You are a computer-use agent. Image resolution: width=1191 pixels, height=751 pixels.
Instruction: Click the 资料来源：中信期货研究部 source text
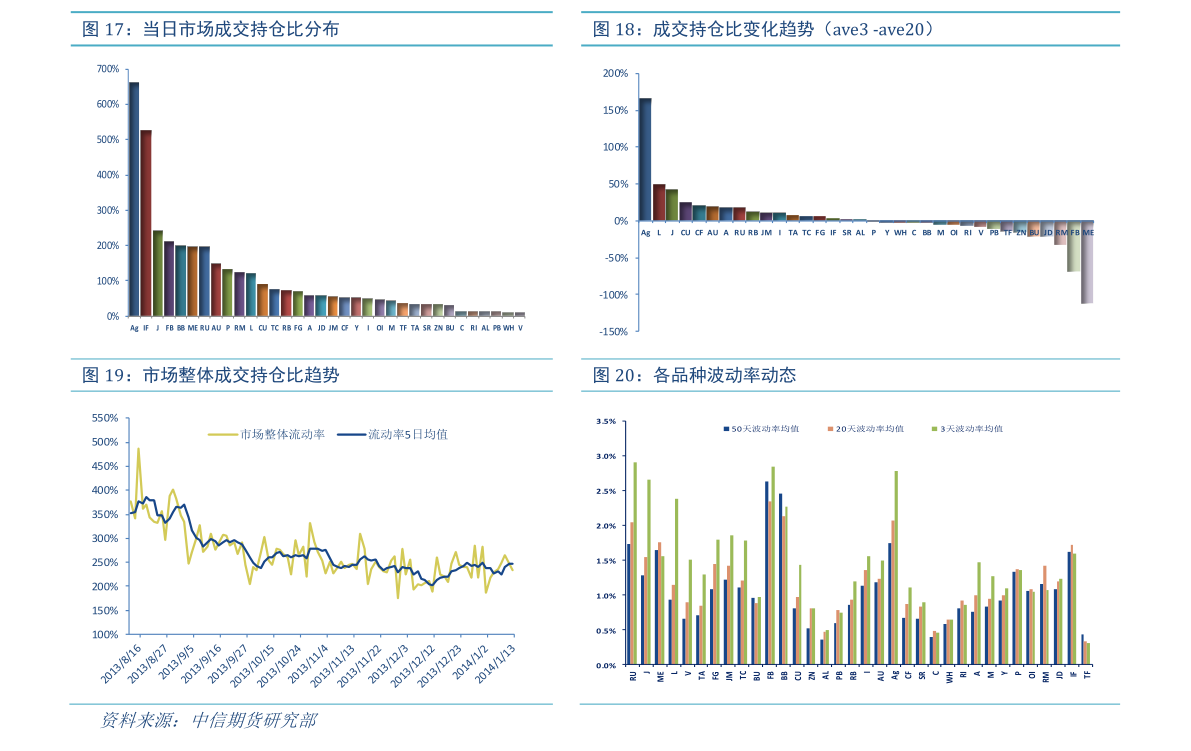tap(209, 720)
